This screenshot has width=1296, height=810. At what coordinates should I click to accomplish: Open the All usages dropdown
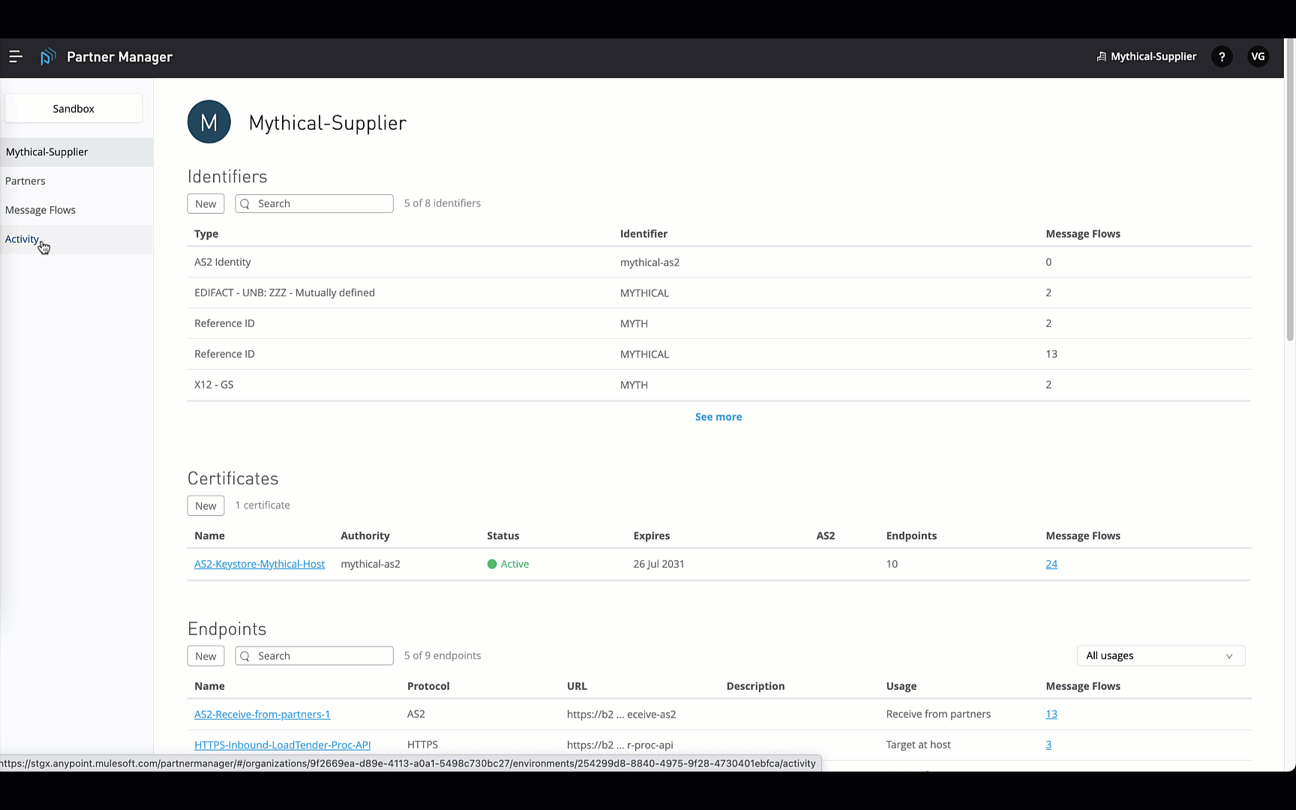[1160, 656]
